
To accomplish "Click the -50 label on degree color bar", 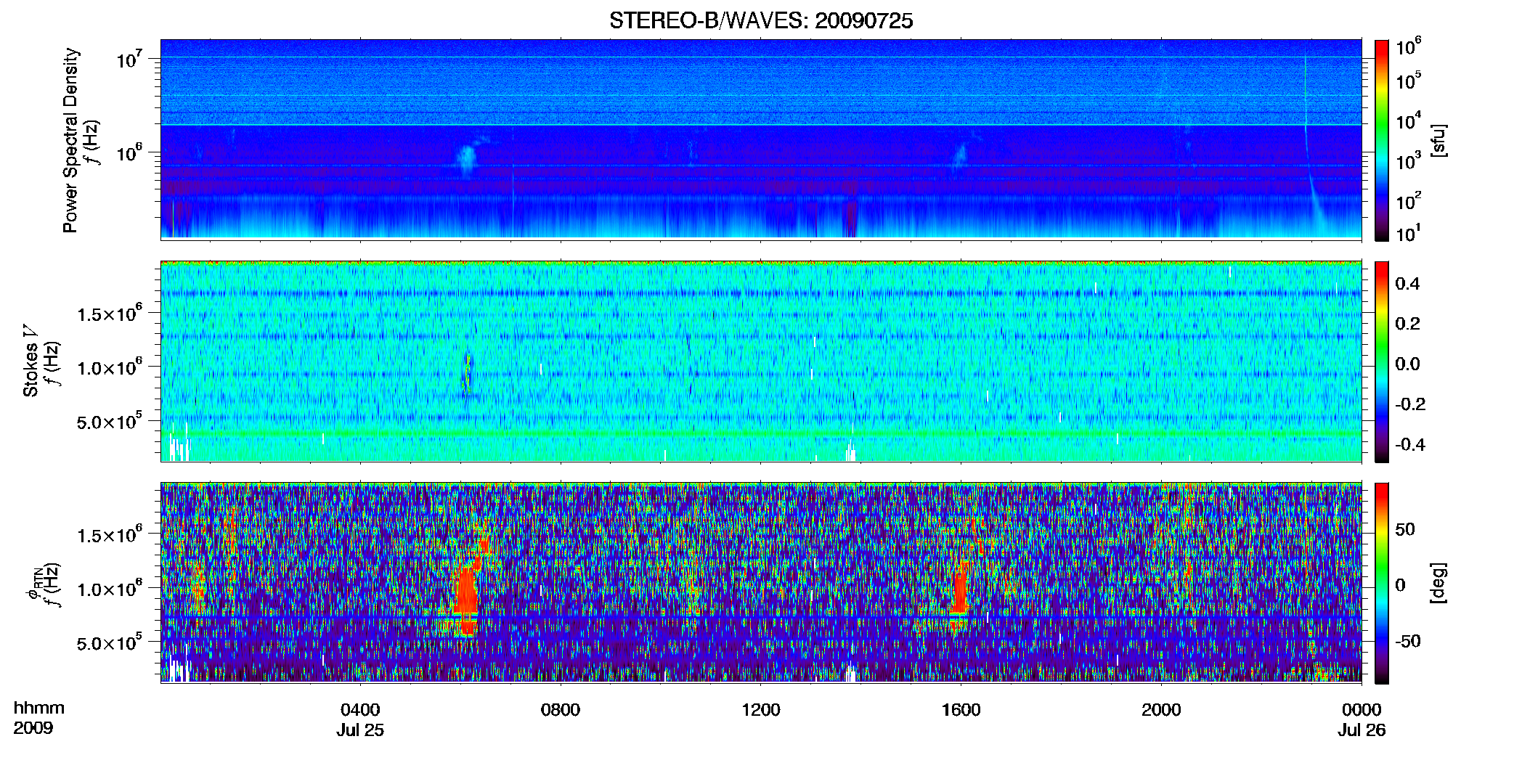I will tap(1407, 641).
